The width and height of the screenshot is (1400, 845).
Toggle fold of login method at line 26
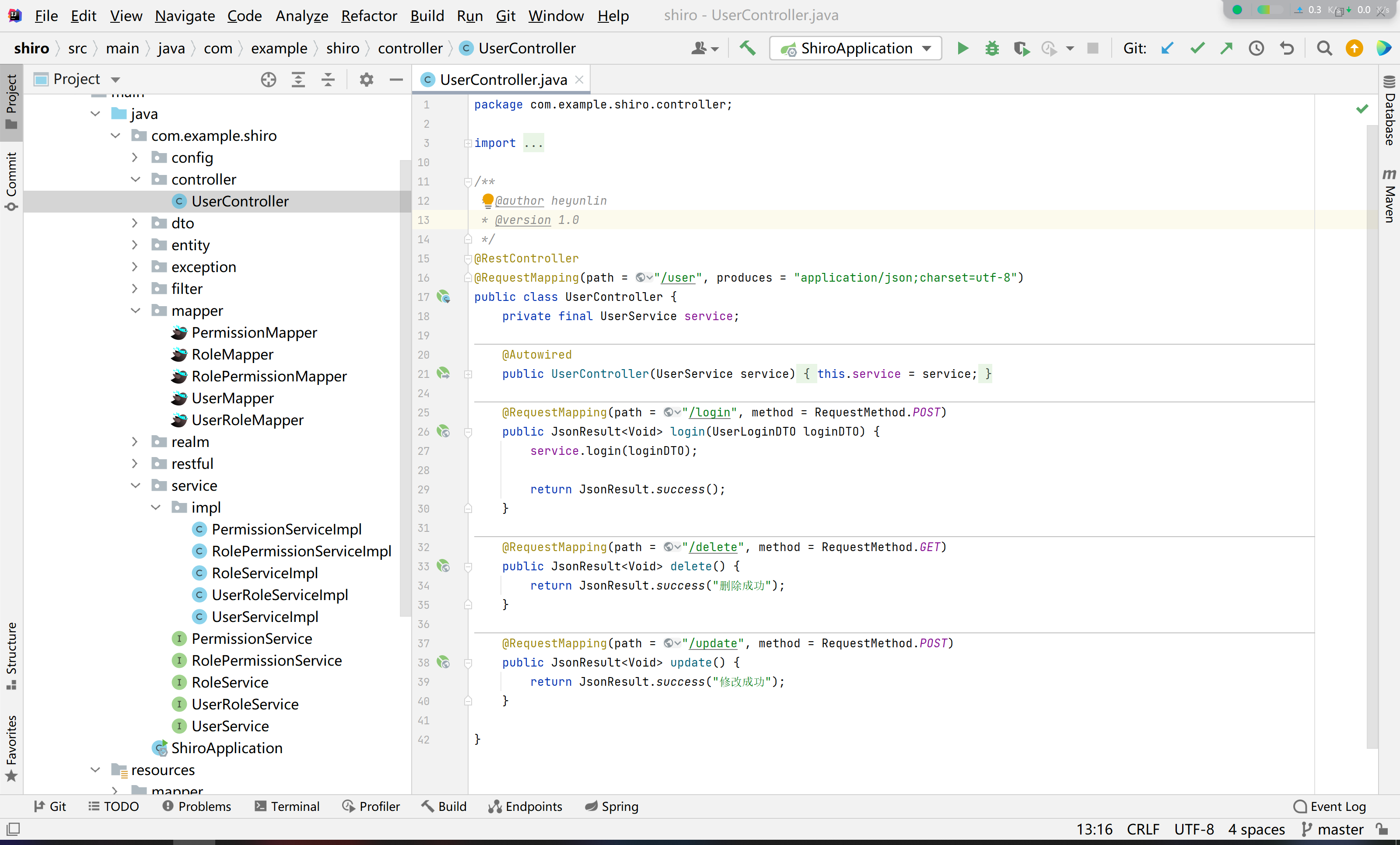click(x=468, y=432)
